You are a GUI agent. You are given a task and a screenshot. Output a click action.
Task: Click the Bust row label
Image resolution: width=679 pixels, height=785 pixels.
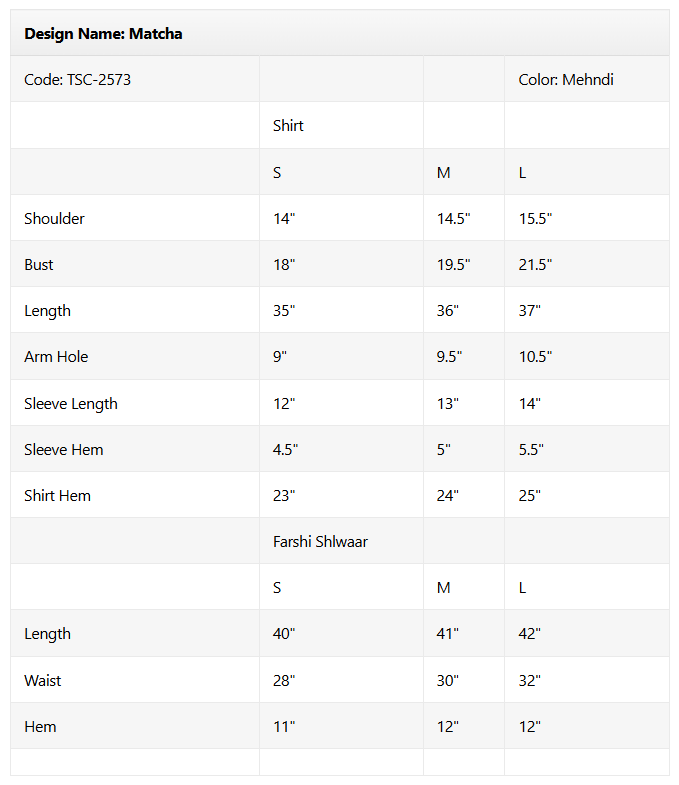tap(39, 265)
